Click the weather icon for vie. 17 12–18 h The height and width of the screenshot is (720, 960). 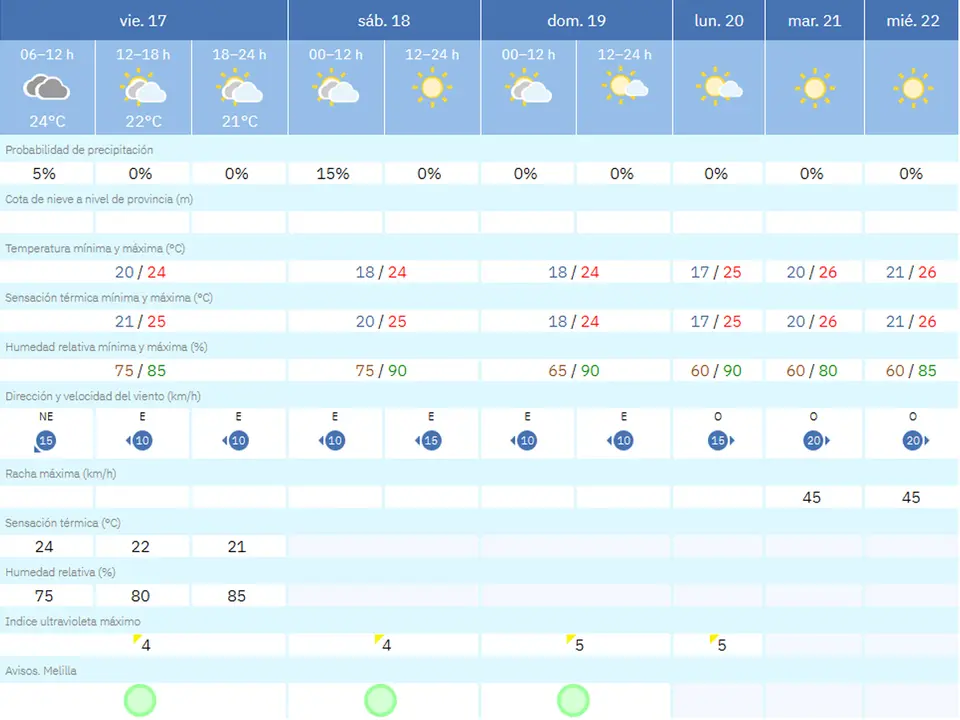tap(143, 86)
